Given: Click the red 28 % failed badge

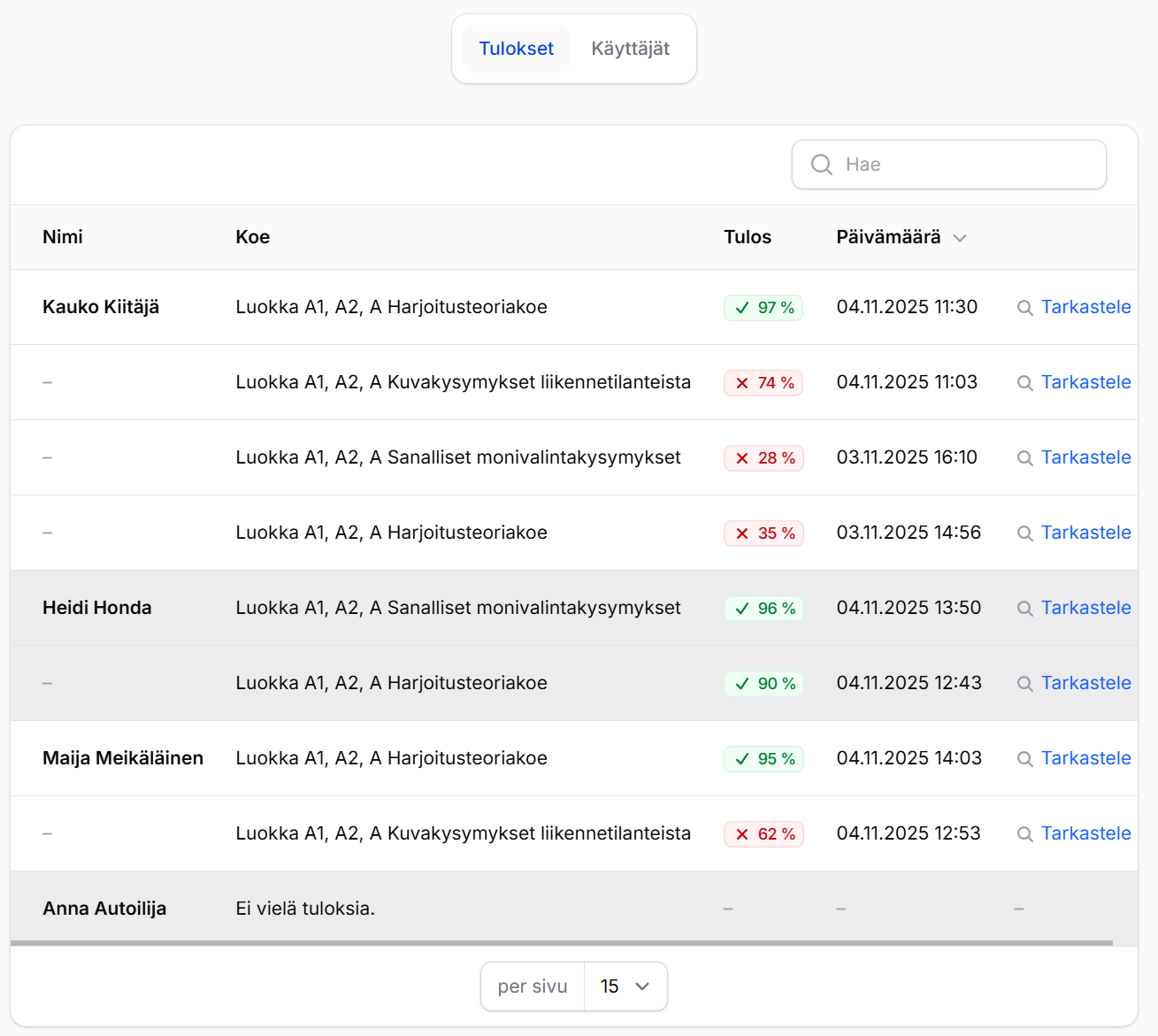Looking at the screenshot, I should pos(763,458).
